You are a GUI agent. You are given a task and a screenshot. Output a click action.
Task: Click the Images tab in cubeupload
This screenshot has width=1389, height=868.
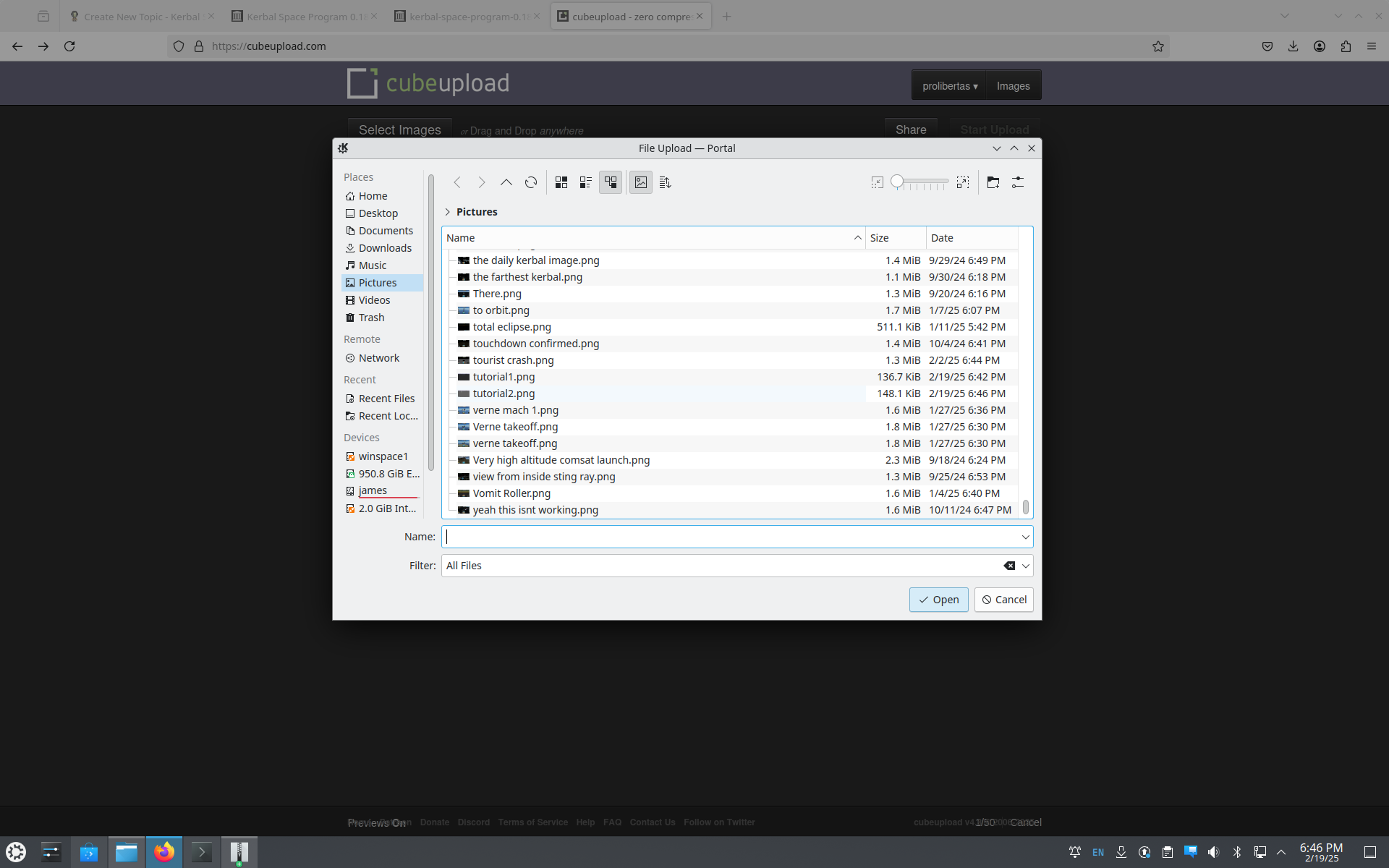click(x=1013, y=86)
